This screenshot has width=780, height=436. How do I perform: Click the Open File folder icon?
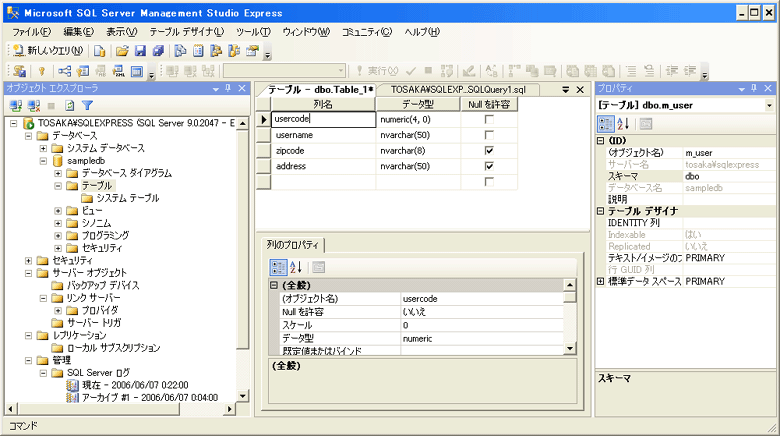[x=122, y=51]
